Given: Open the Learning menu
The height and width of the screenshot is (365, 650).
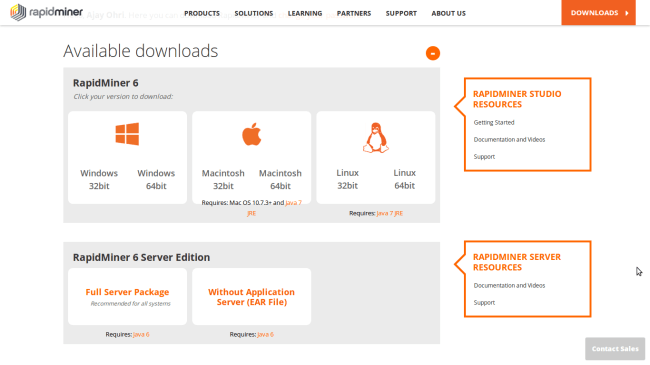Looking at the screenshot, I should coord(305,13).
